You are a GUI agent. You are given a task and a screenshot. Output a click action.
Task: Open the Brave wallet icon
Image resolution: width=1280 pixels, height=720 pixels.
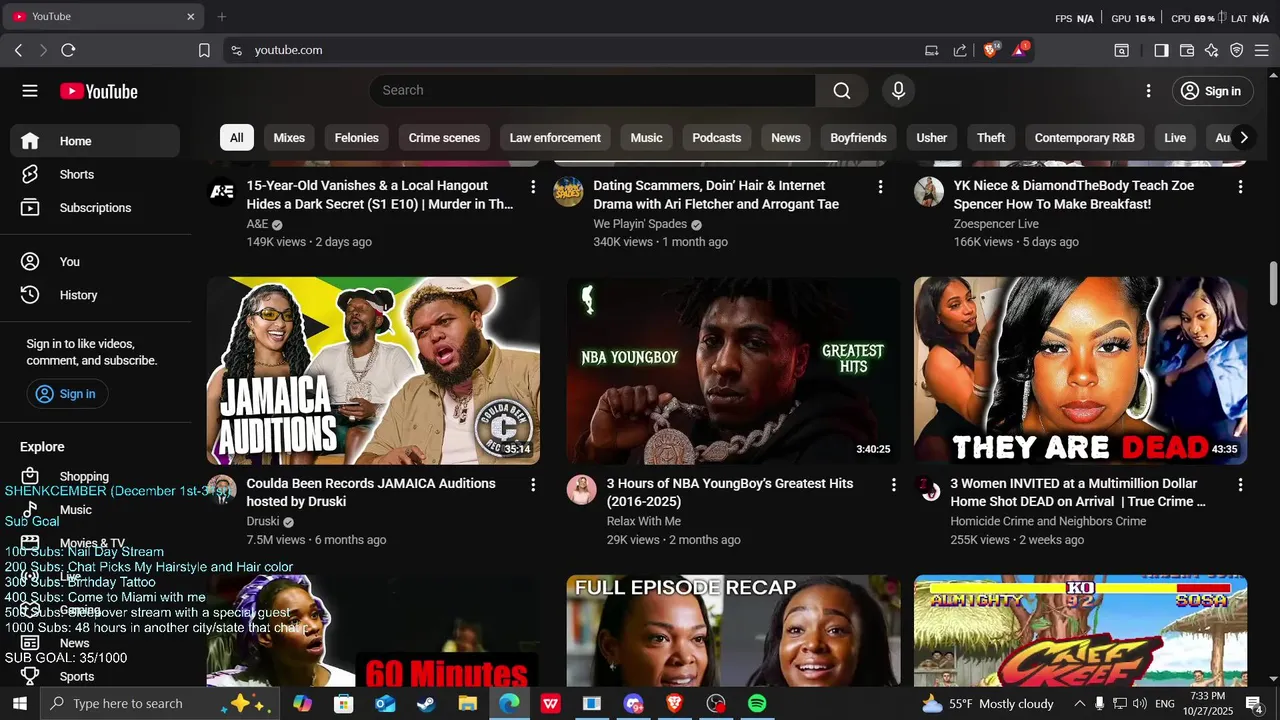pyautogui.click(x=1187, y=50)
